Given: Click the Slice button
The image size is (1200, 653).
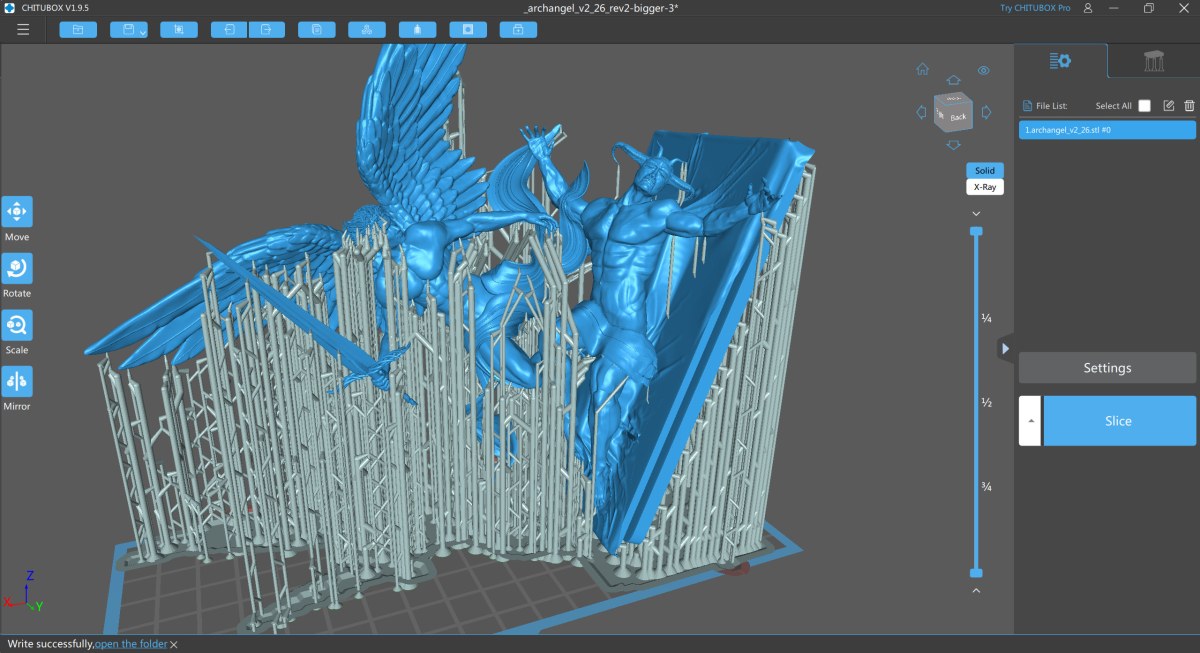Looking at the screenshot, I should [1119, 421].
